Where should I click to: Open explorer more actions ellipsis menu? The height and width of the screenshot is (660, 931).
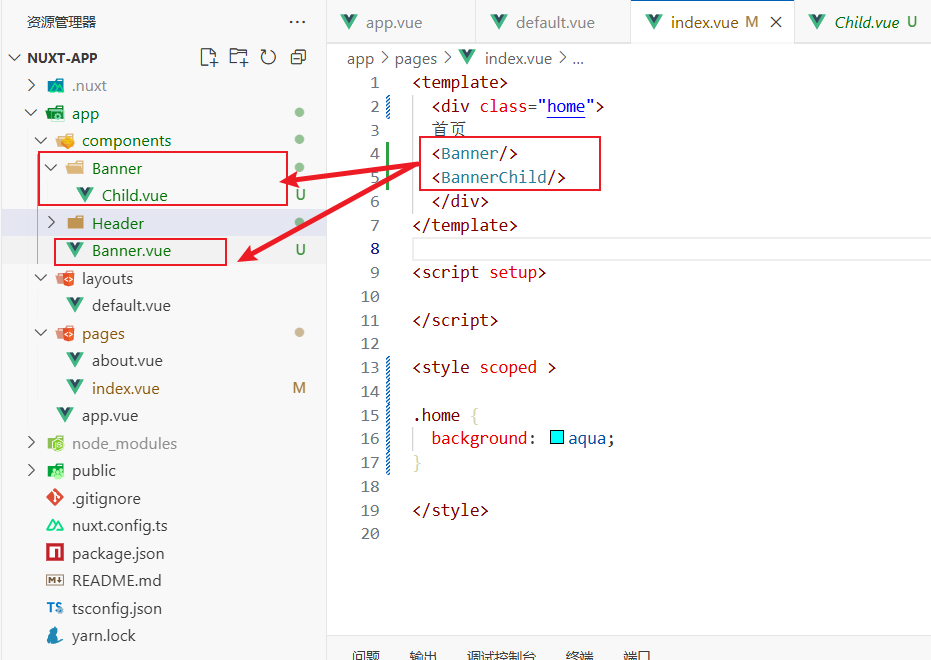(x=297, y=22)
